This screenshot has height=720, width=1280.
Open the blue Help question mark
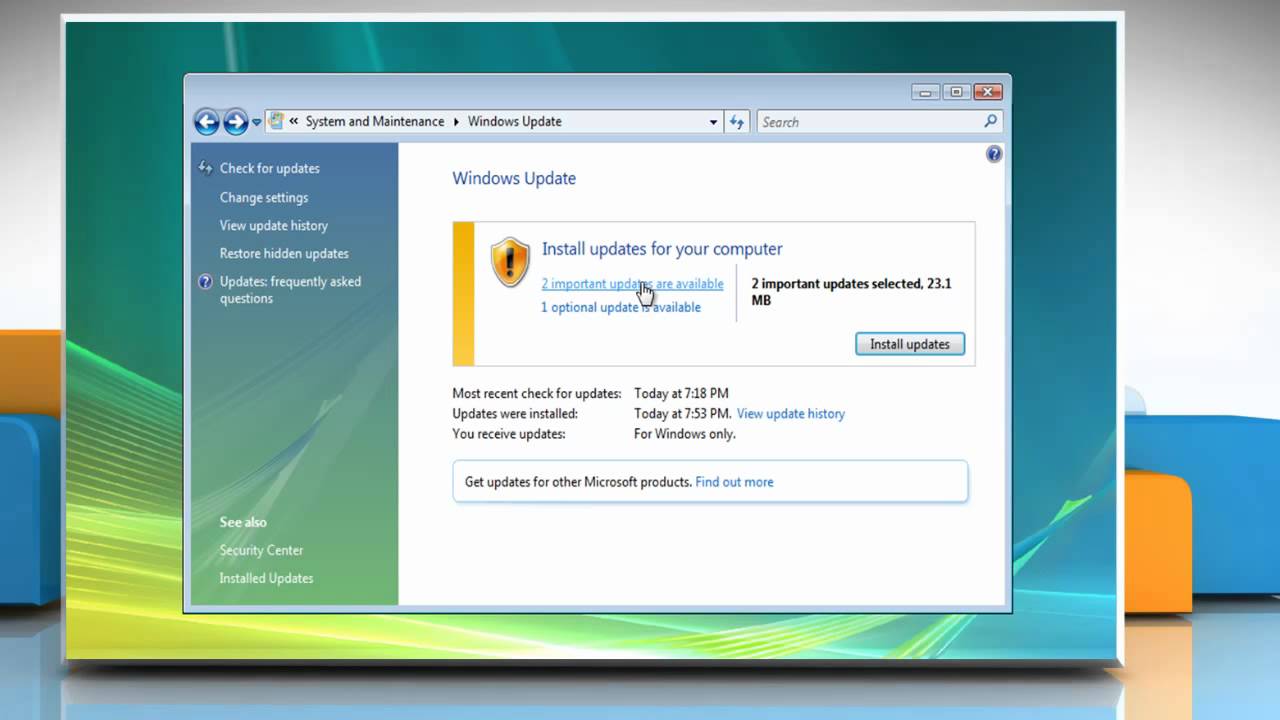coord(994,154)
